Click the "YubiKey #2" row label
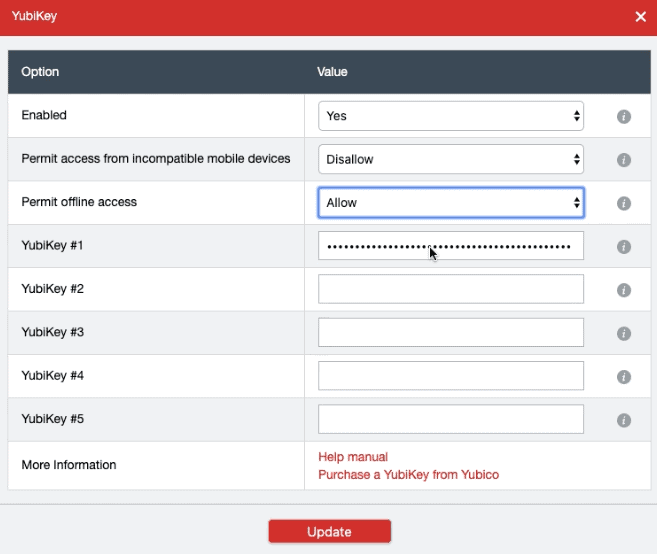Viewport: 657px width, 554px height. [52, 289]
